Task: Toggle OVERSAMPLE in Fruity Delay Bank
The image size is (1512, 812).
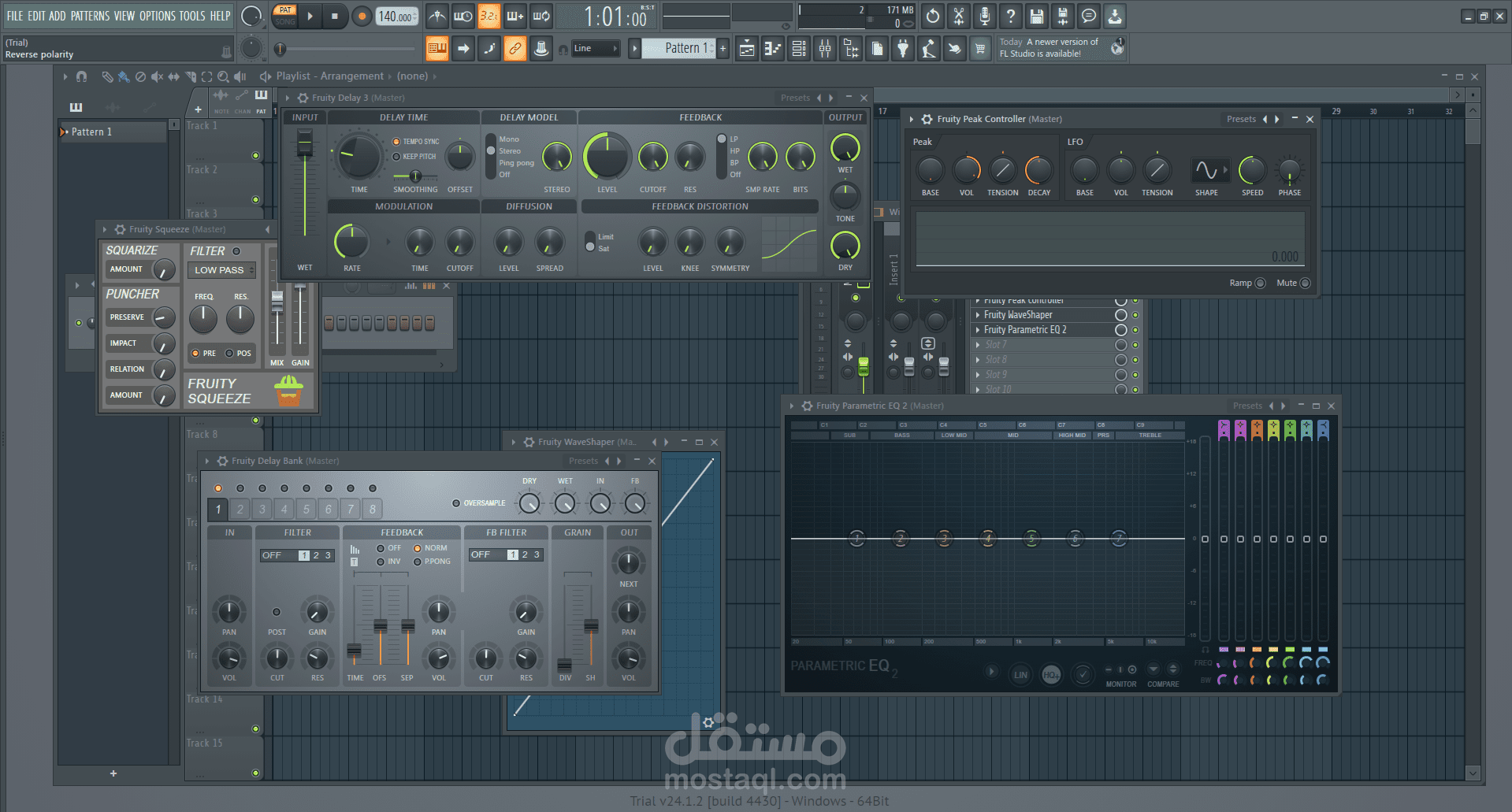Action: 455,503
